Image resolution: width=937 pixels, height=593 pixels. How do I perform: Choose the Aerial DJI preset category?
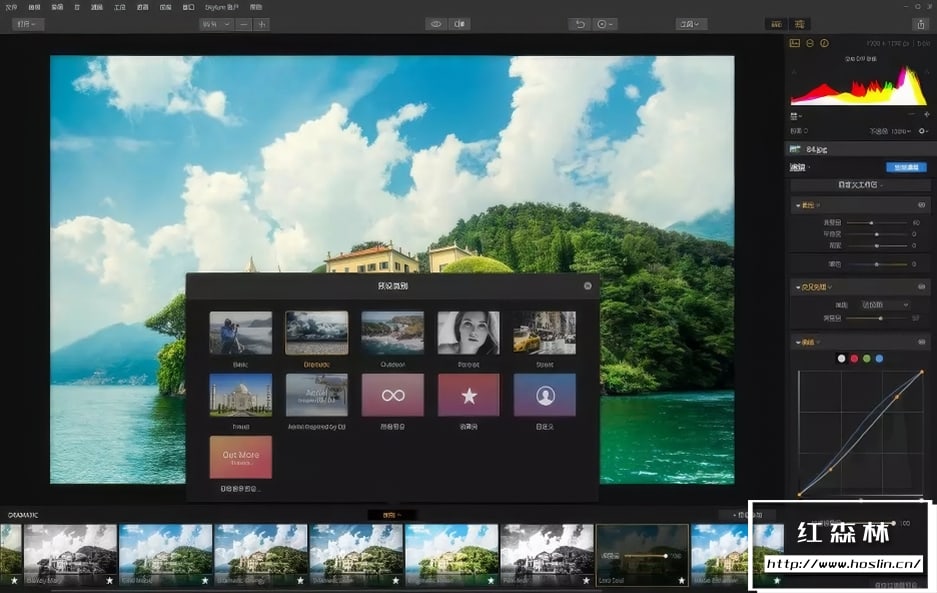317,395
